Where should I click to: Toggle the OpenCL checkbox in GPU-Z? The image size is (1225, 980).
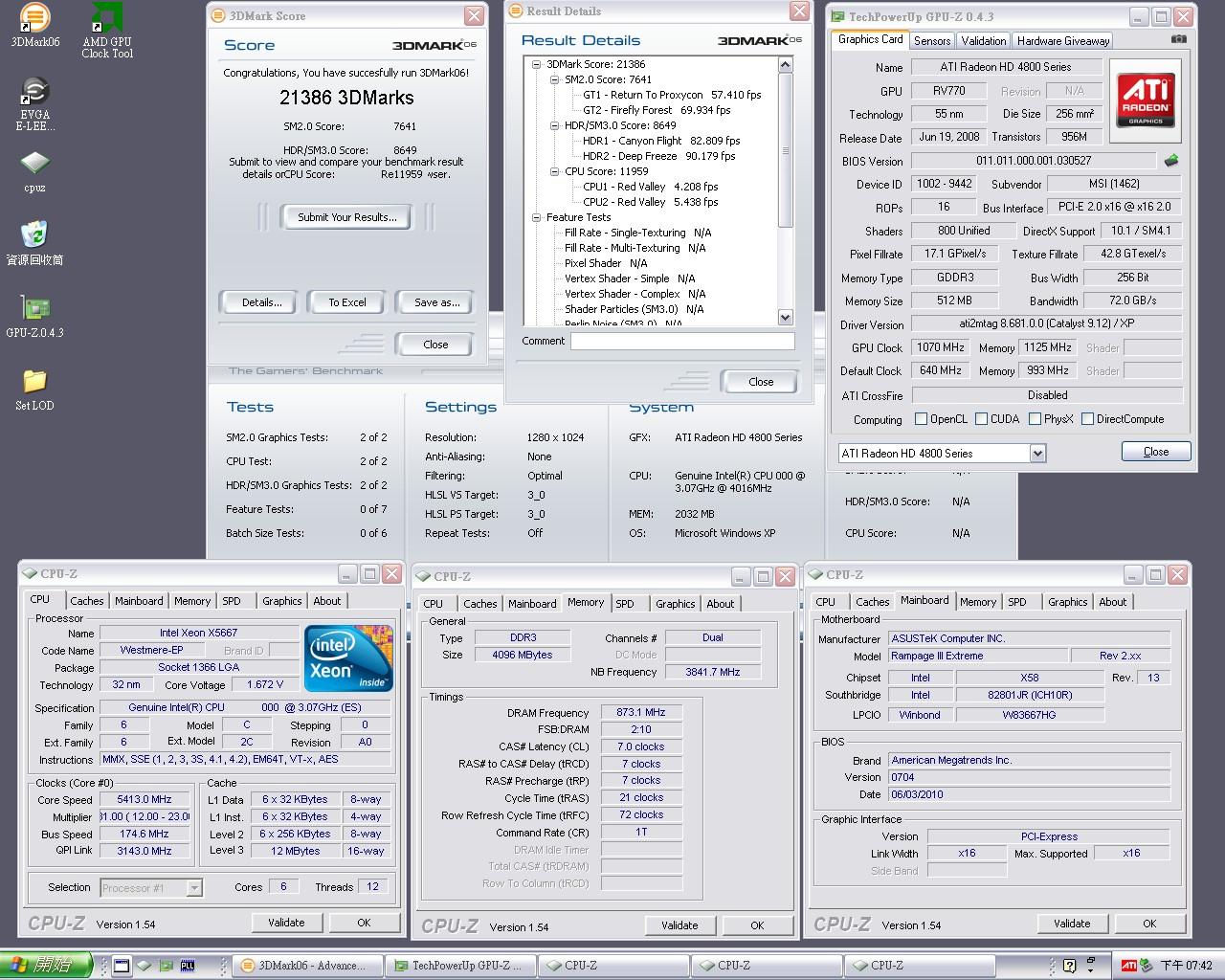[921, 418]
